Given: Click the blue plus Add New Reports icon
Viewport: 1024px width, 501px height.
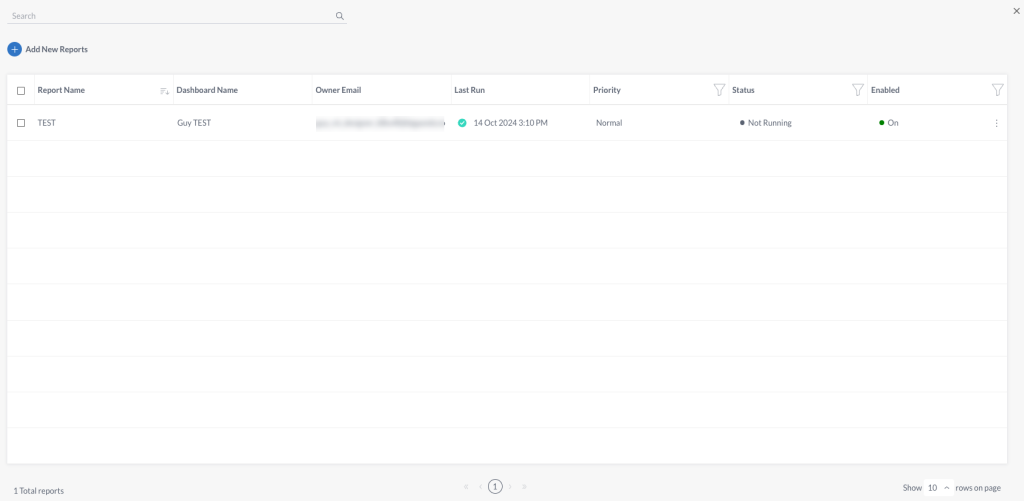Looking at the screenshot, I should point(14,49).
